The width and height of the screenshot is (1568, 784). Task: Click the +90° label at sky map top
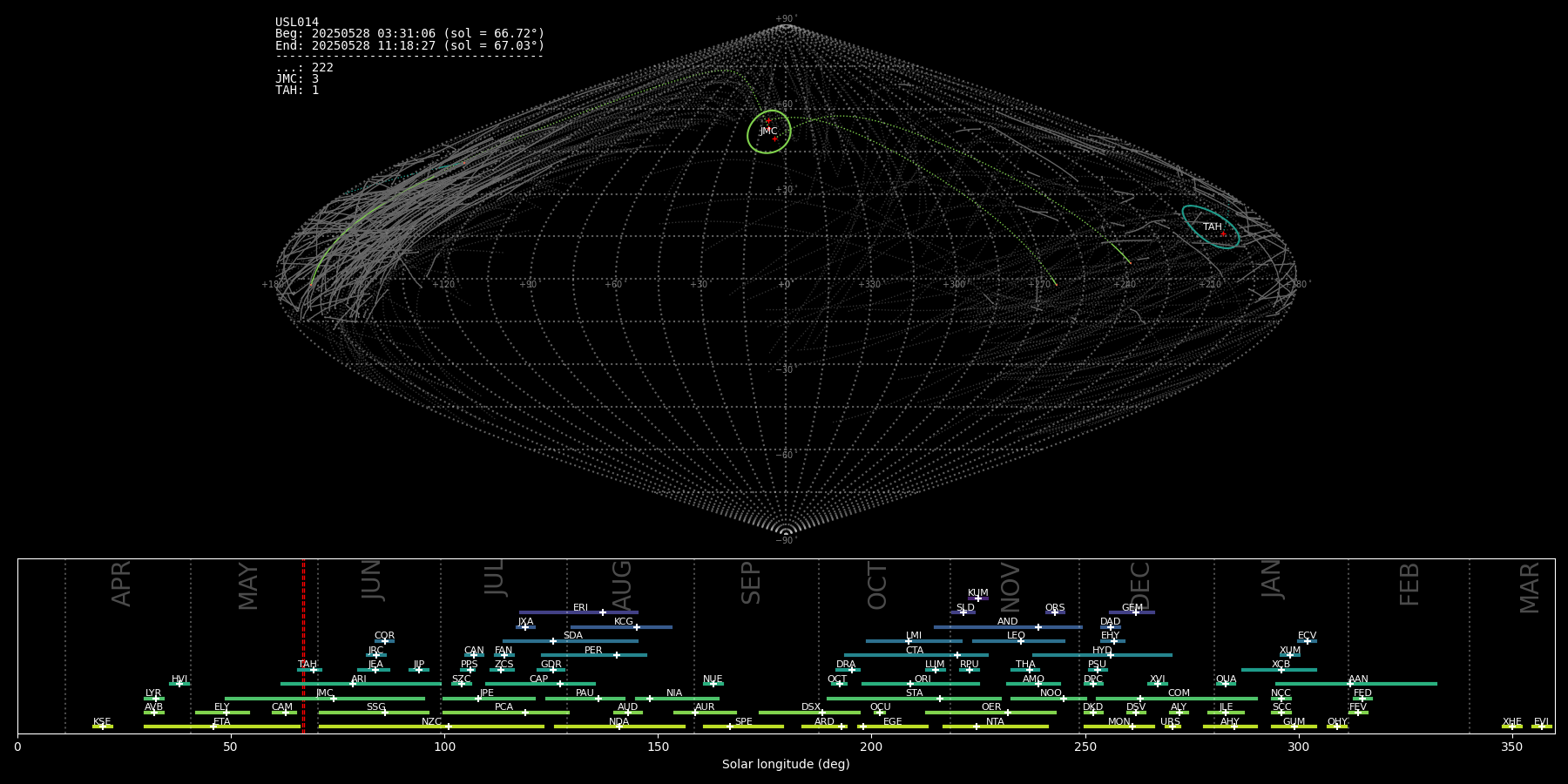[786, 18]
